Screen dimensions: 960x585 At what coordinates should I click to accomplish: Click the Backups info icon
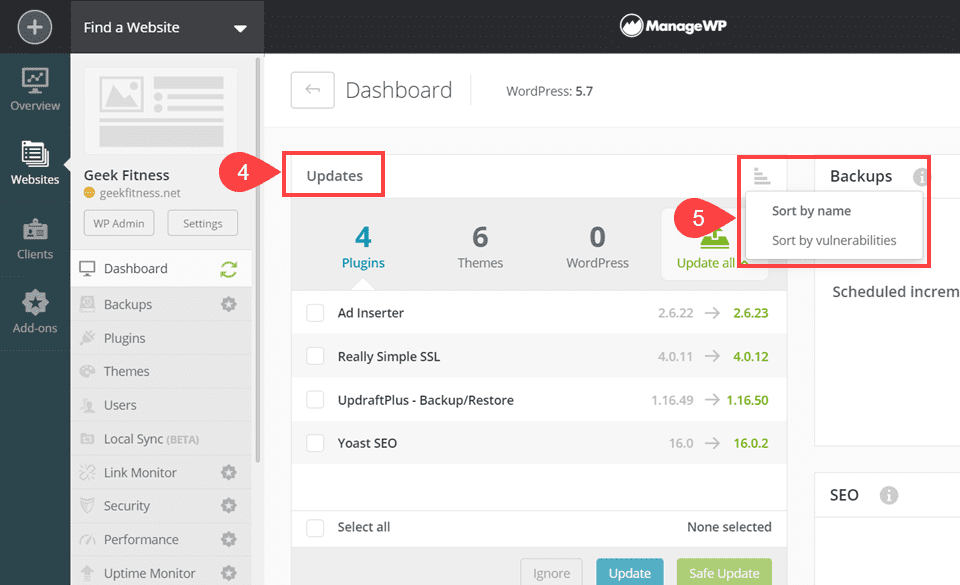click(920, 177)
